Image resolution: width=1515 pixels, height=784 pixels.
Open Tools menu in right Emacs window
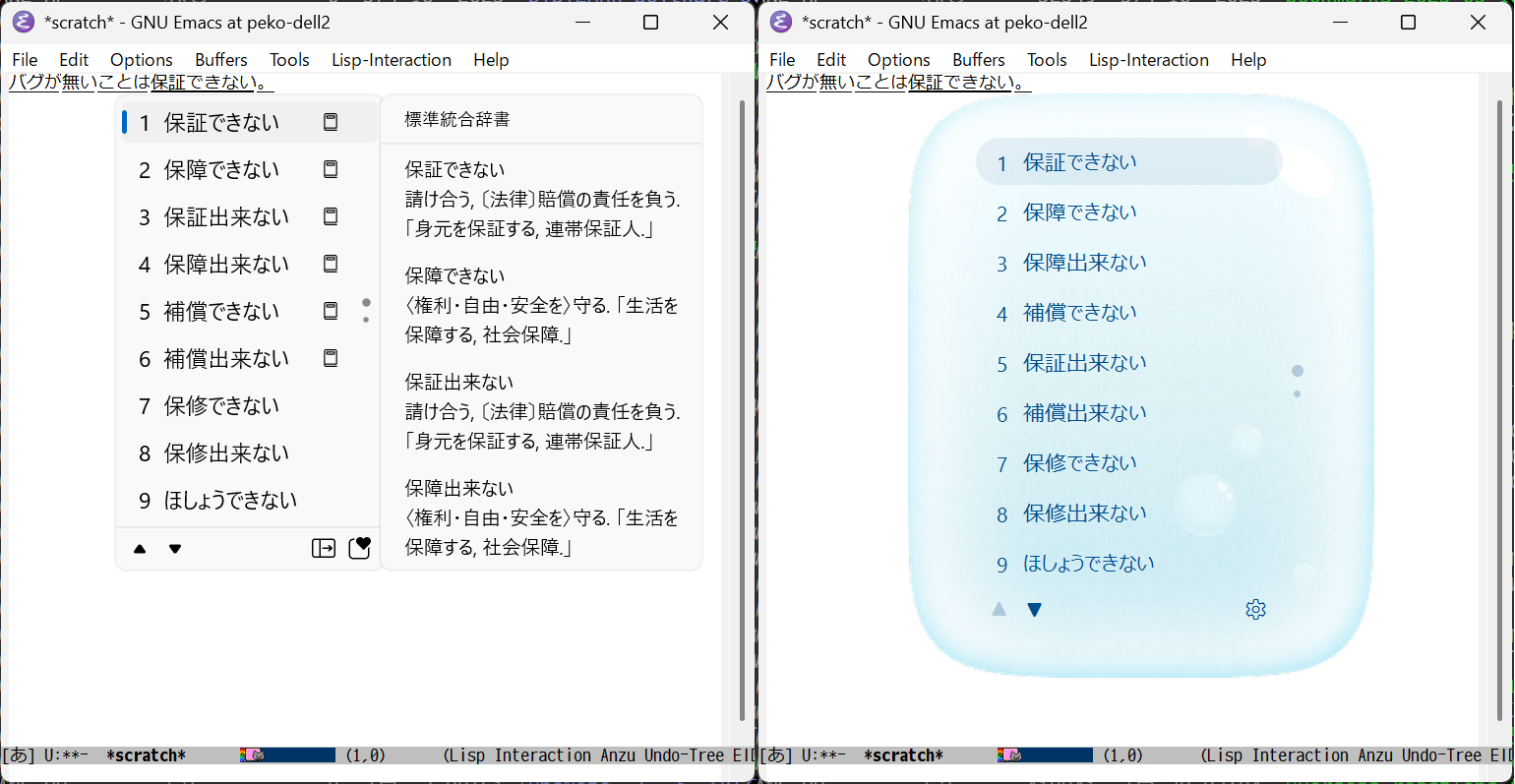pos(1047,60)
